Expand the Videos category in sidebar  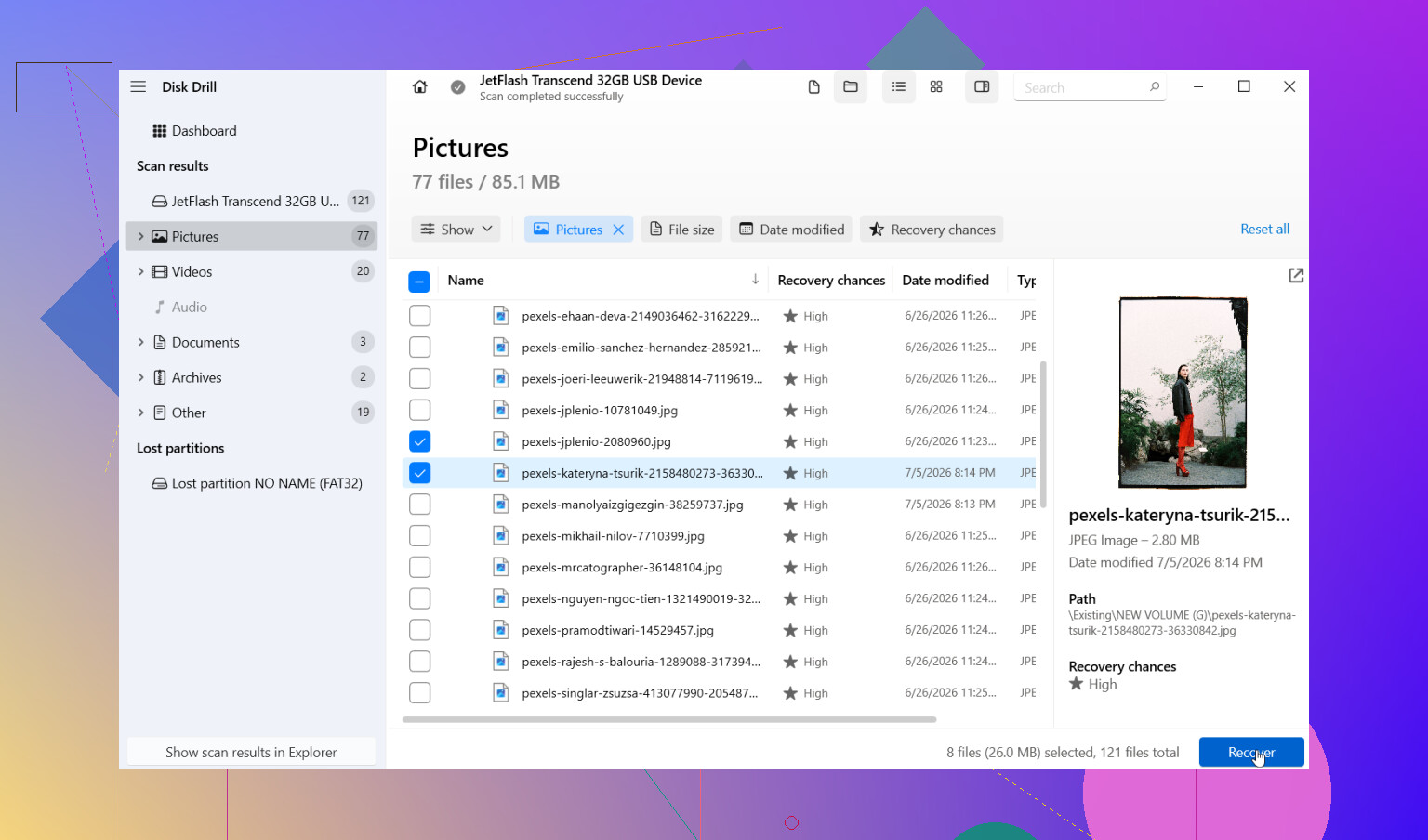click(141, 271)
